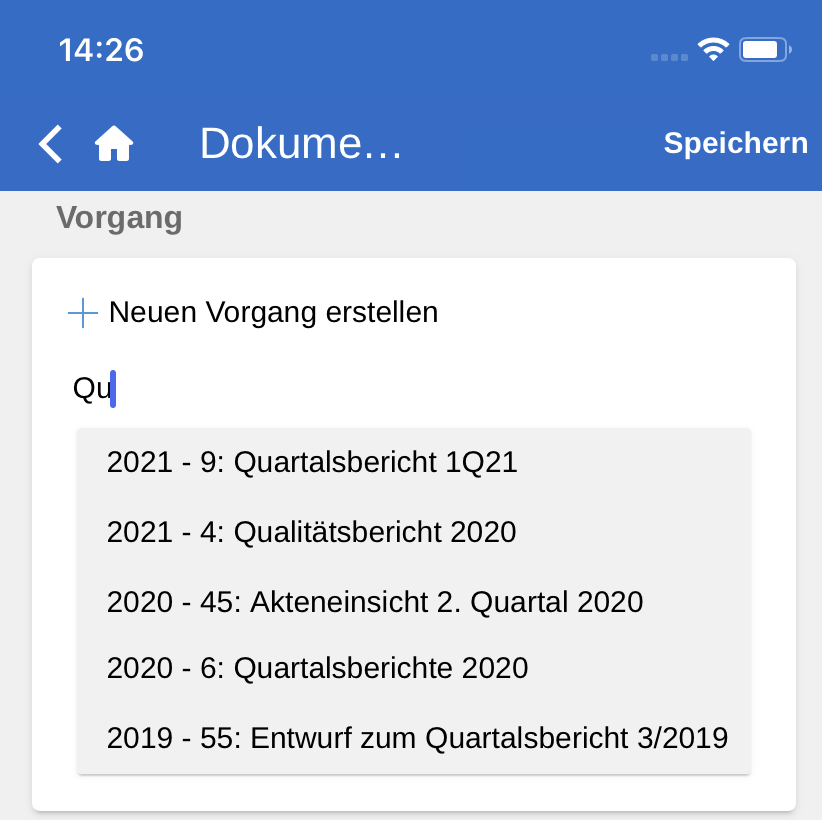The height and width of the screenshot is (820, 822).
Task: Choose '2021 - 4: Qualitätsbericht 2020' suggestion
Action: tap(311, 532)
